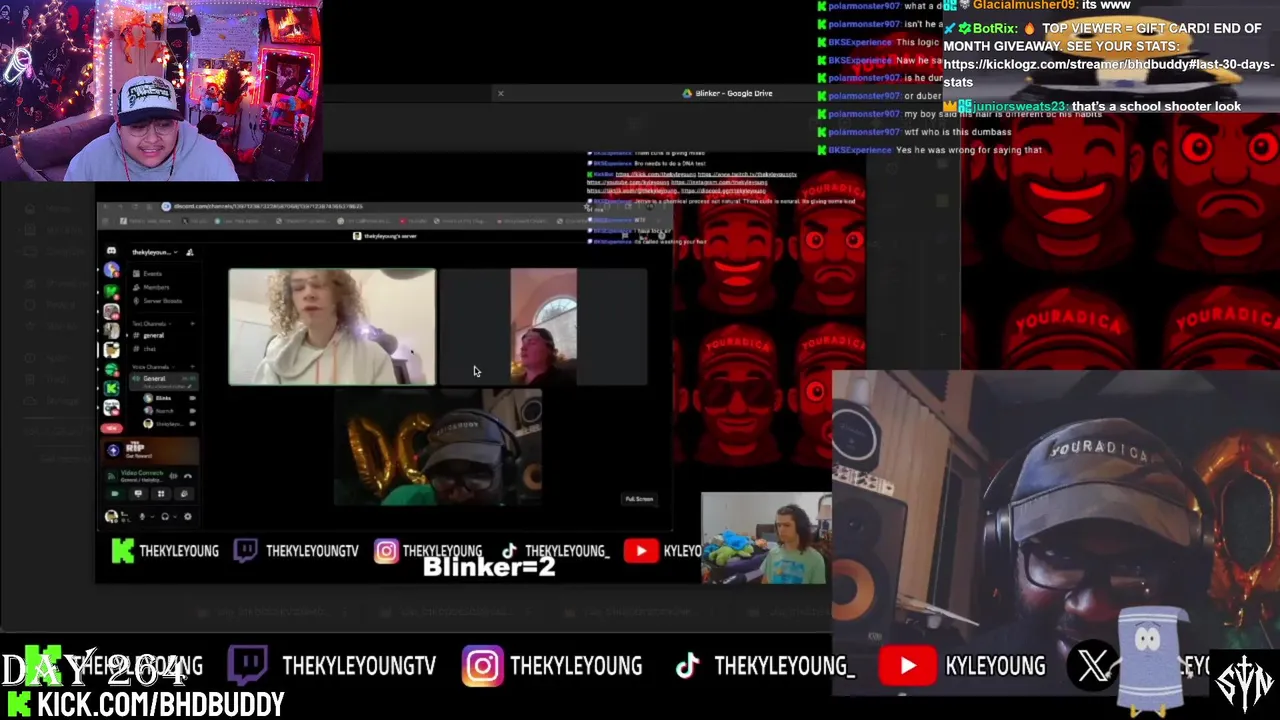Mute the microphone in Discord

141,516
